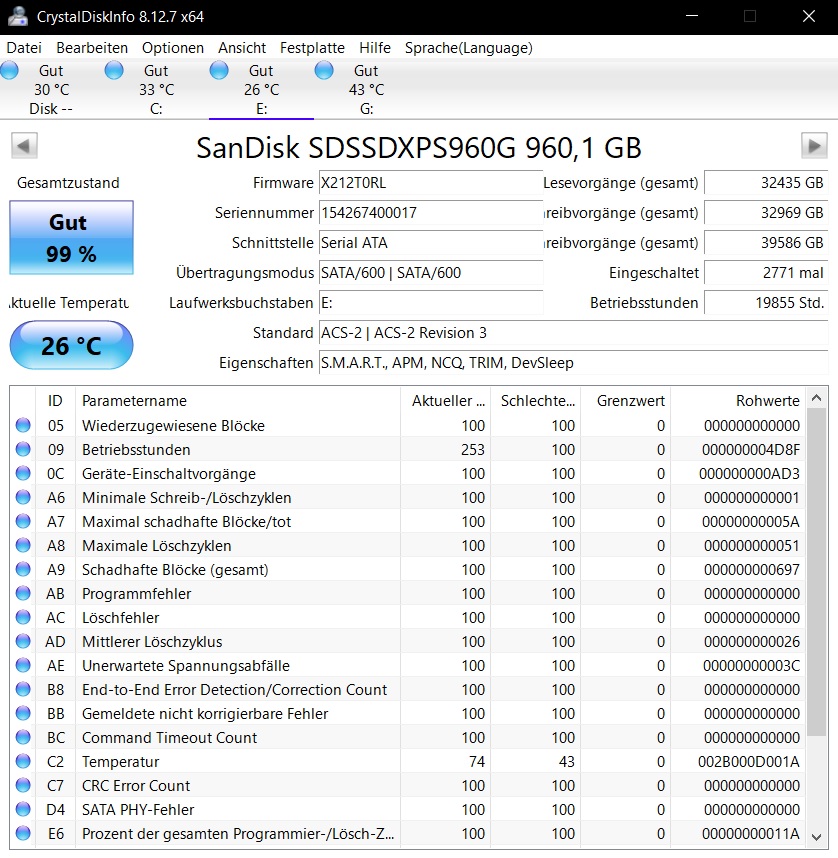
Task: Click the 26 °C temperature button
Action: (x=71, y=345)
